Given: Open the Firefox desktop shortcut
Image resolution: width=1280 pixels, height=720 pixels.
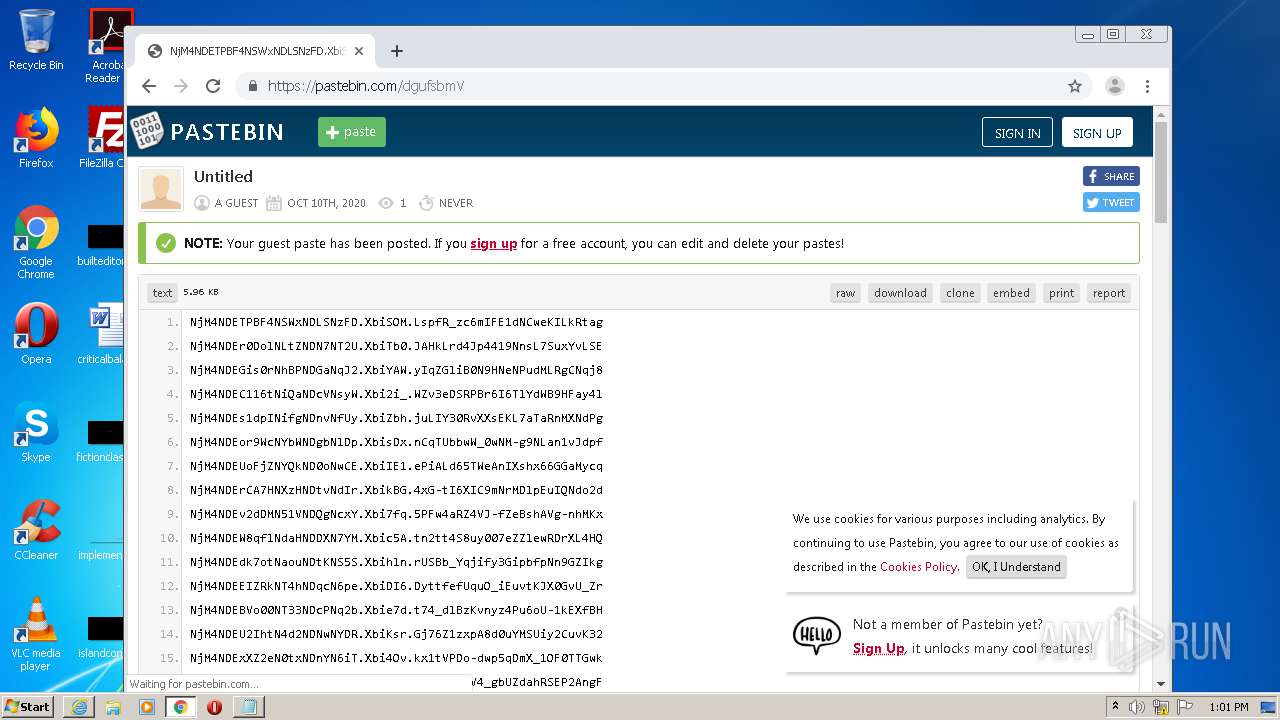Looking at the screenshot, I should [x=36, y=138].
